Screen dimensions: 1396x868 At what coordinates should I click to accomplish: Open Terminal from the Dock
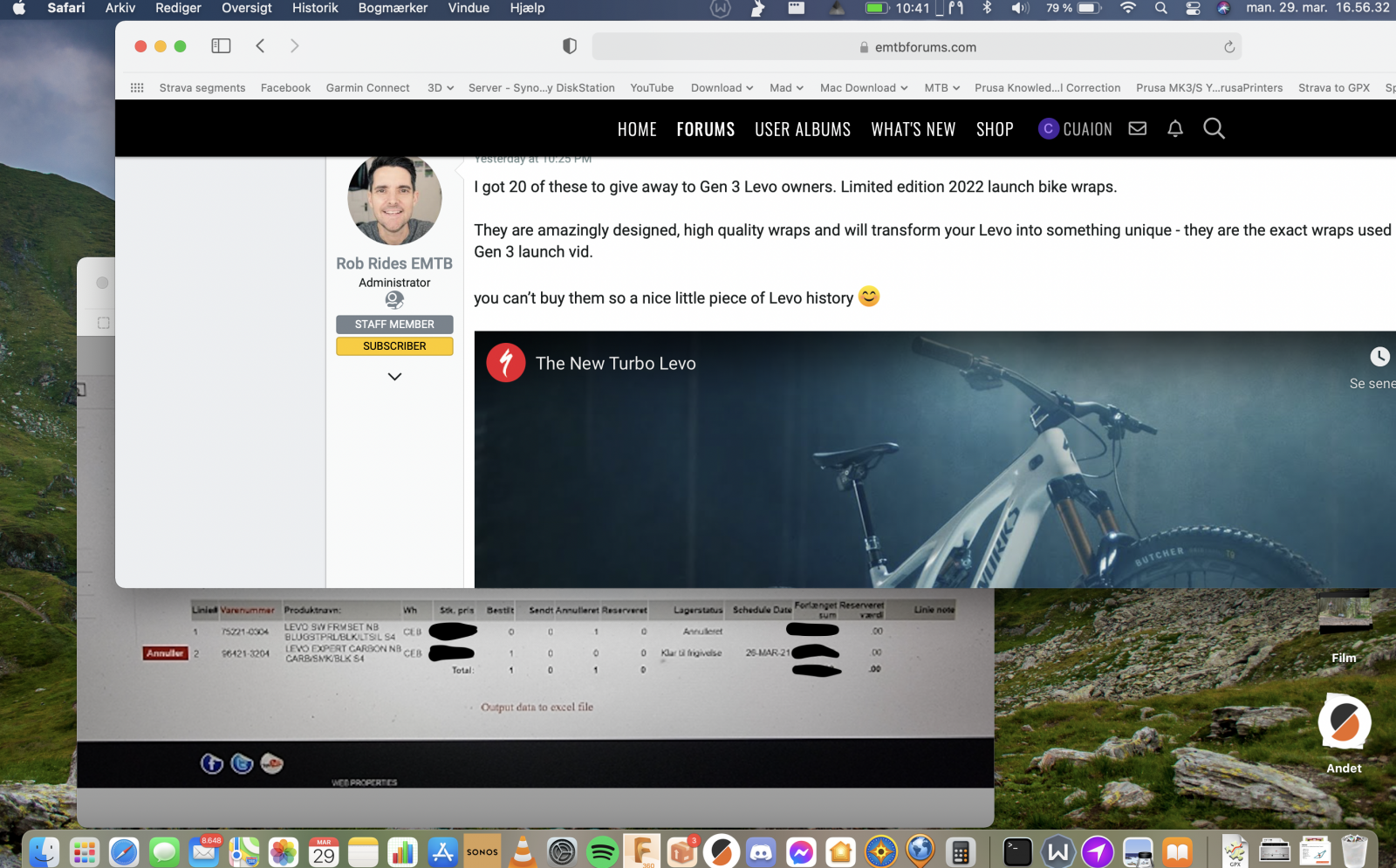point(1017,851)
